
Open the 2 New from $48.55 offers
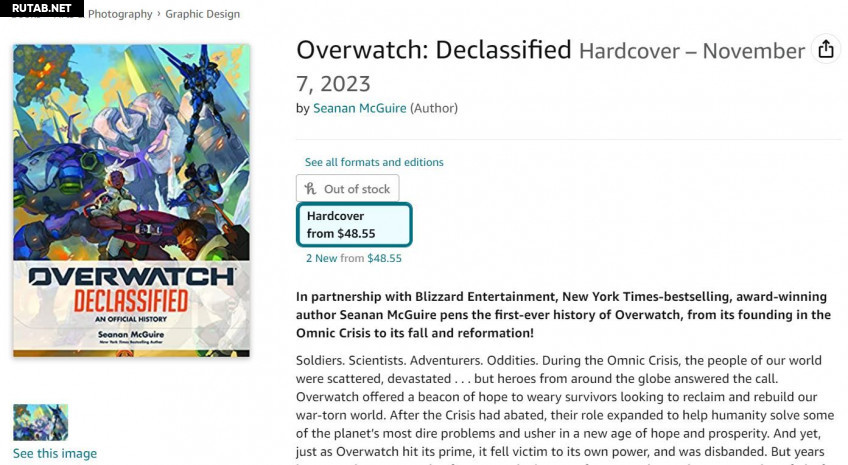point(354,258)
